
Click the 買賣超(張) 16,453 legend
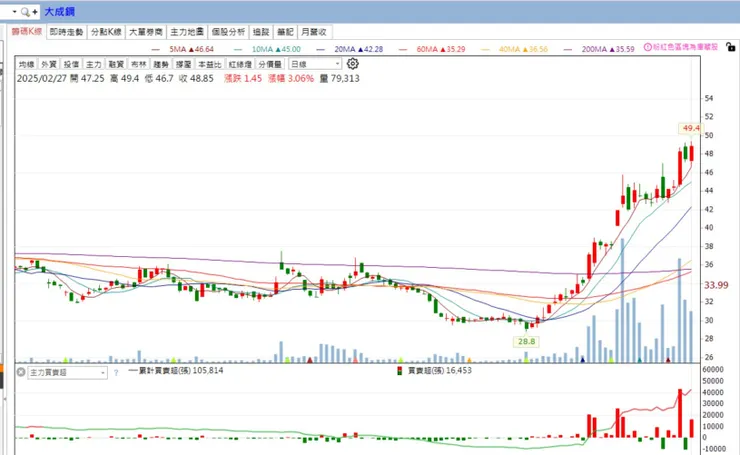pos(439,371)
